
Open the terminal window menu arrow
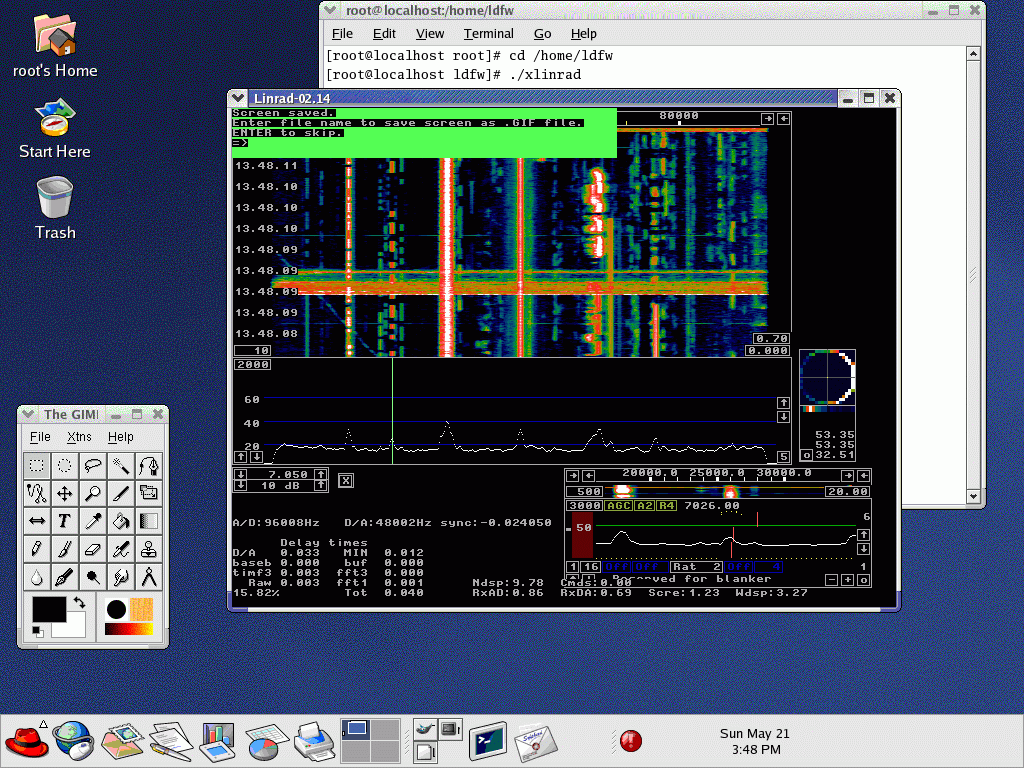tap(330, 10)
